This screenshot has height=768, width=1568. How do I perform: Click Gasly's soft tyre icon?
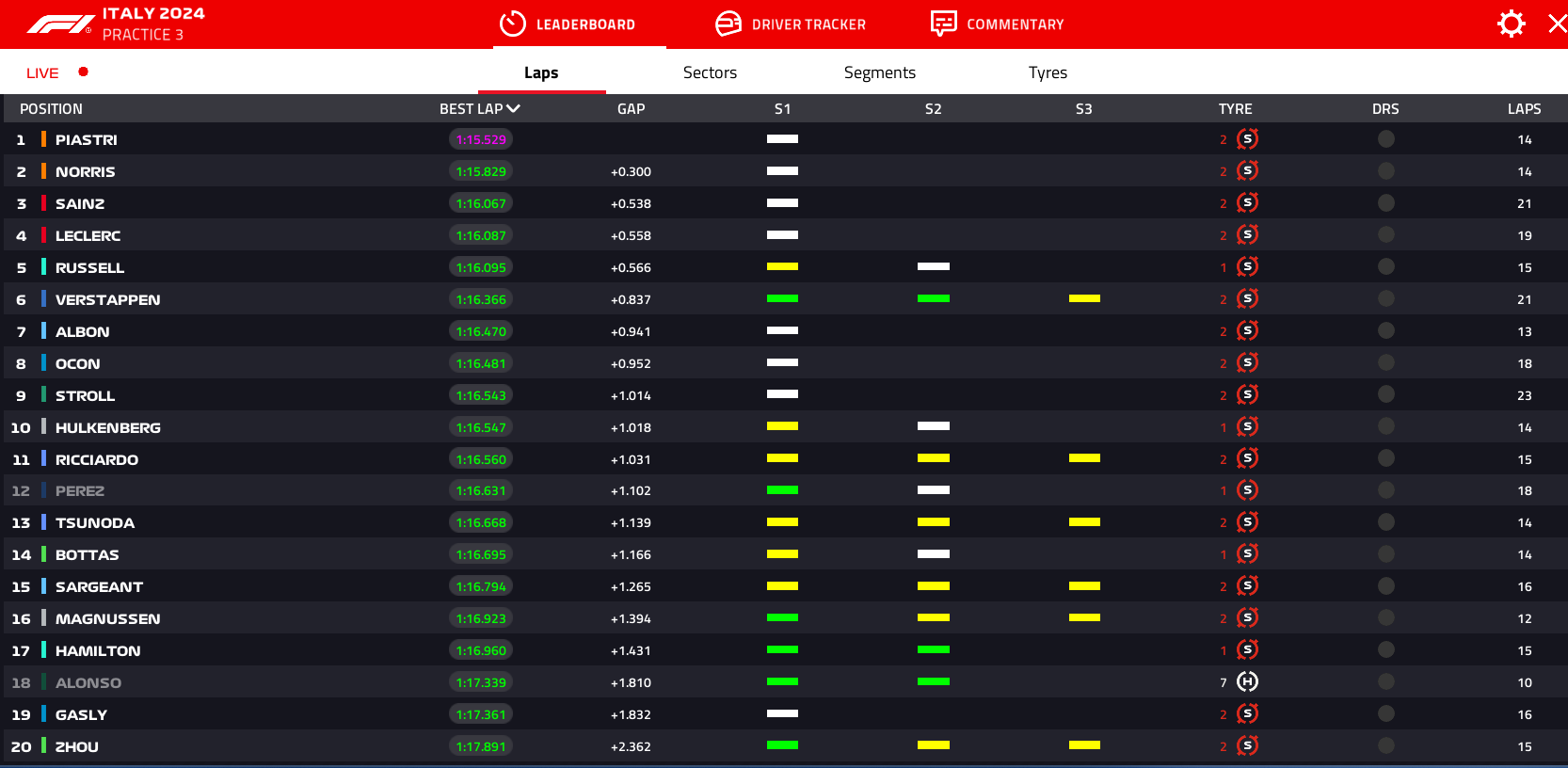(x=1247, y=714)
